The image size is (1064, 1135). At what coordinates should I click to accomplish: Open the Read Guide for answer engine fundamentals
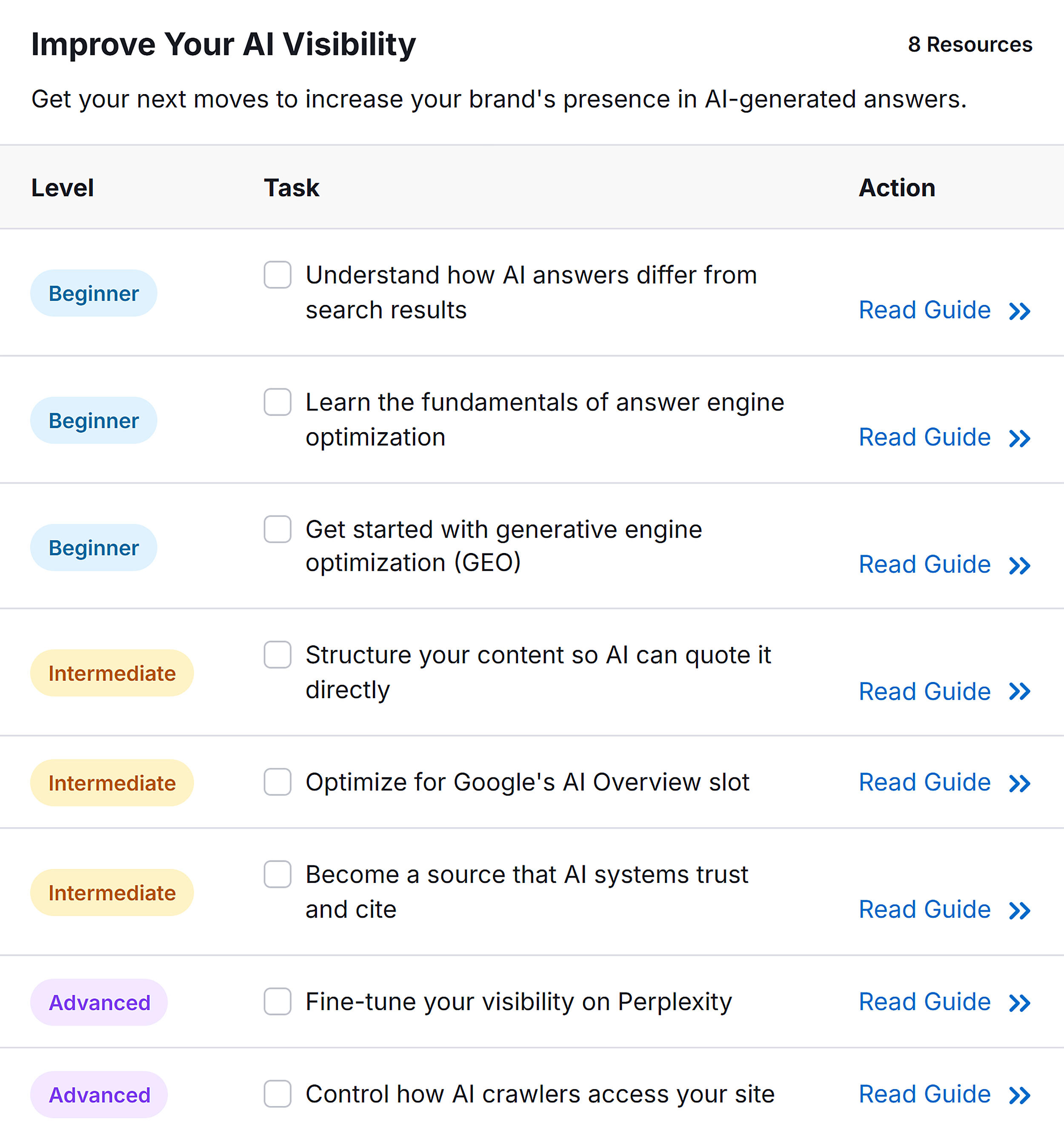[x=925, y=437]
